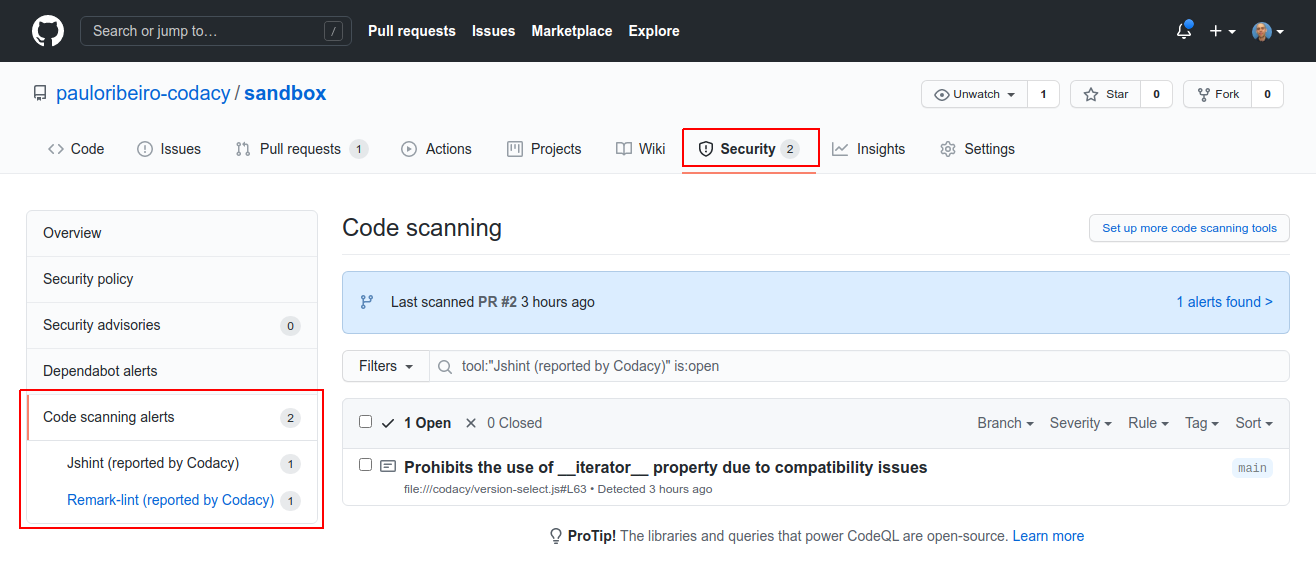Screen dimensions: 1316x574
Task: Open the notifications bell
Action: pos(1184,31)
